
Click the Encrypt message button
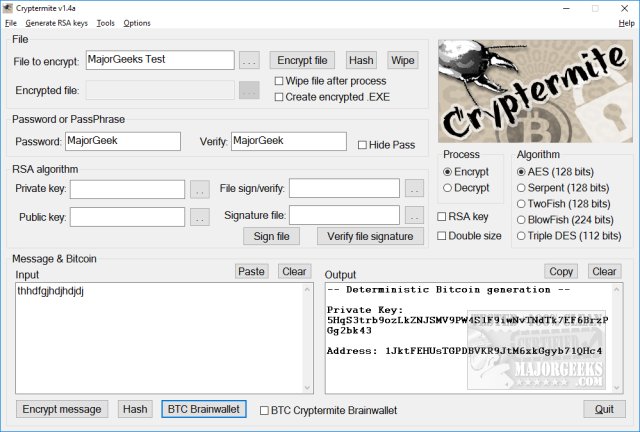[x=62, y=409]
